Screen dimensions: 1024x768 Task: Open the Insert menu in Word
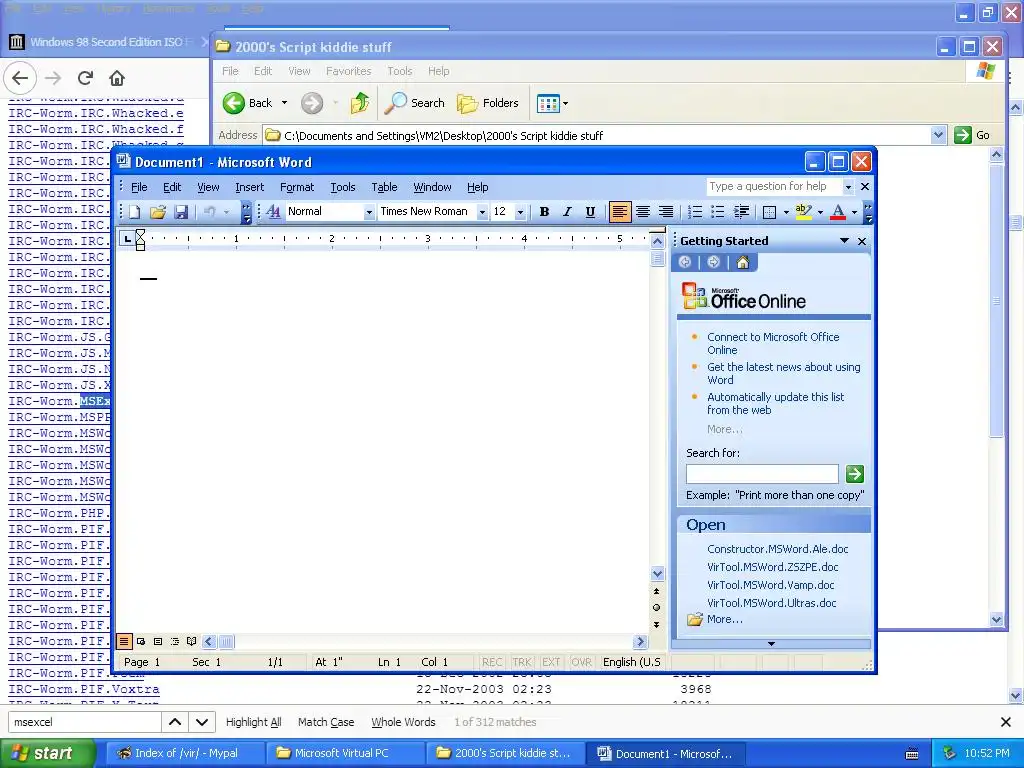coord(249,187)
